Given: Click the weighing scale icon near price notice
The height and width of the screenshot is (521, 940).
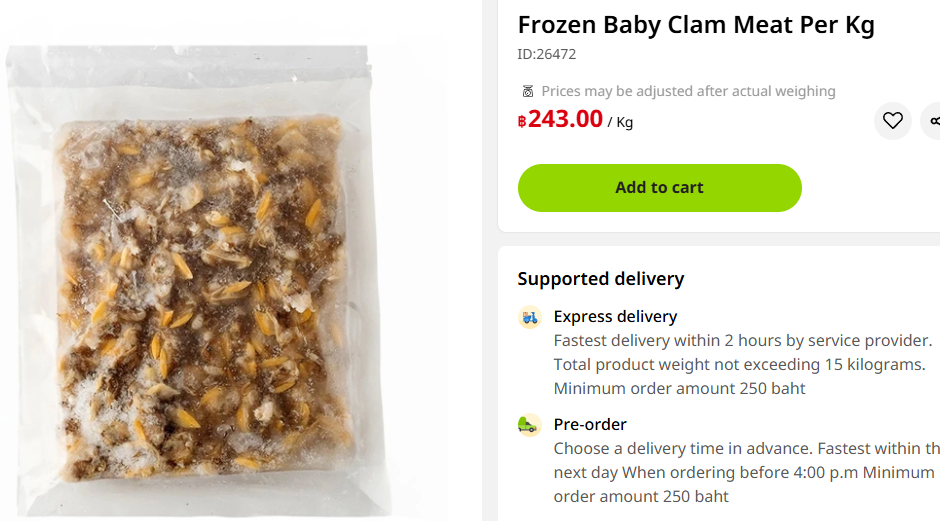Looking at the screenshot, I should point(528,91).
